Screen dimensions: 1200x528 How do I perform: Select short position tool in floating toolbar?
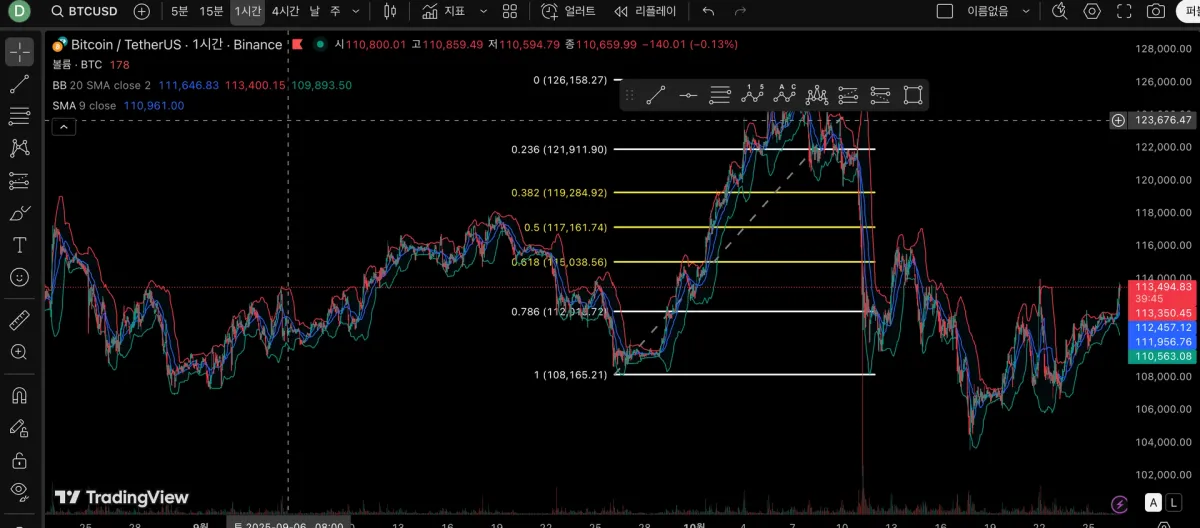pos(880,96)
